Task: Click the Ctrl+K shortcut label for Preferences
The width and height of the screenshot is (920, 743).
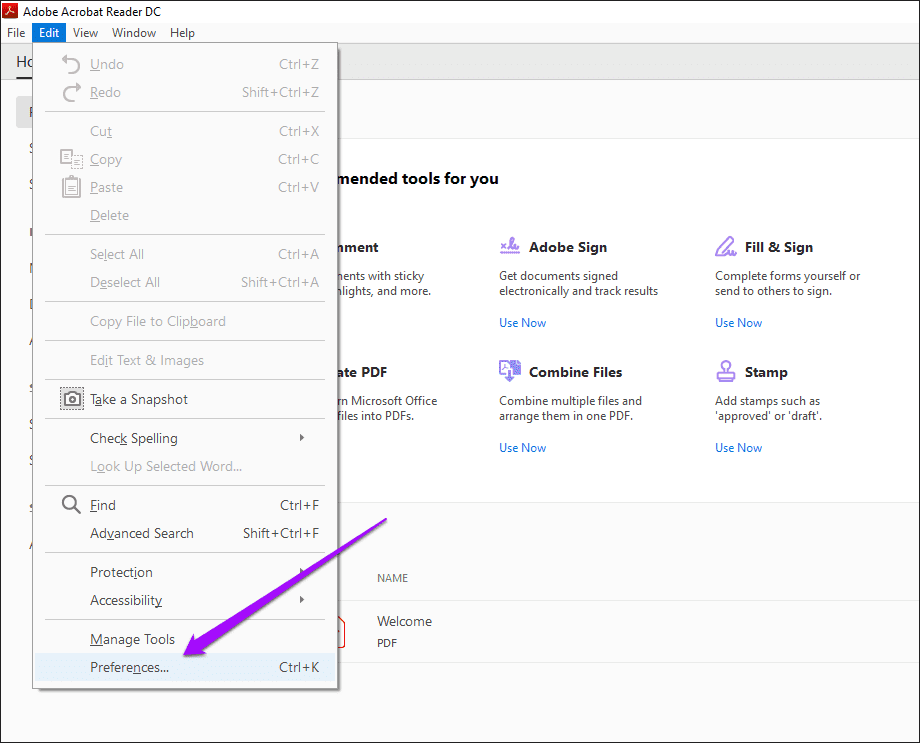Action: coord(299,667)
